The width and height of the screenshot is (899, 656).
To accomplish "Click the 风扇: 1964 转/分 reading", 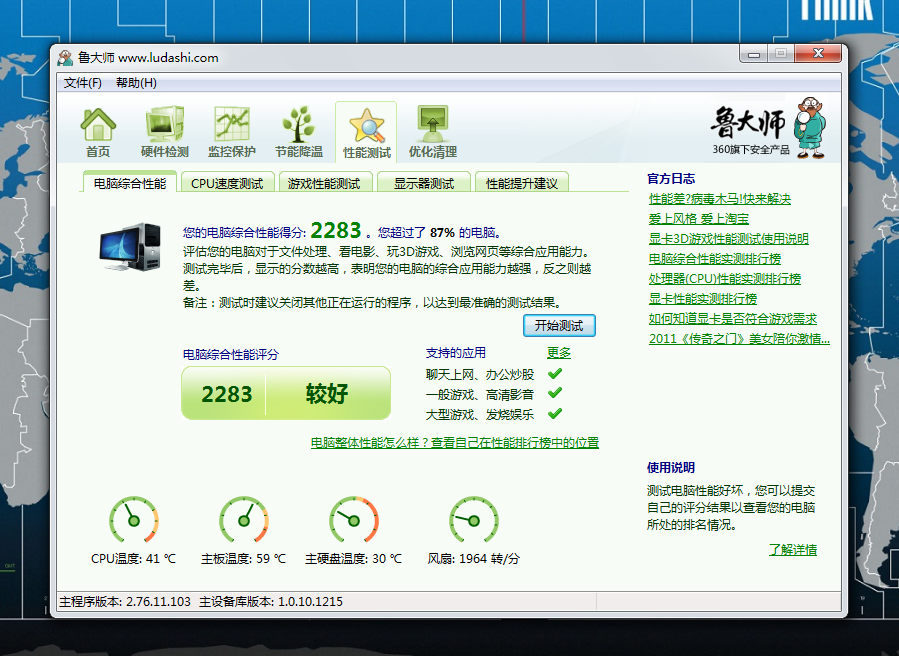I will [474, 559].
